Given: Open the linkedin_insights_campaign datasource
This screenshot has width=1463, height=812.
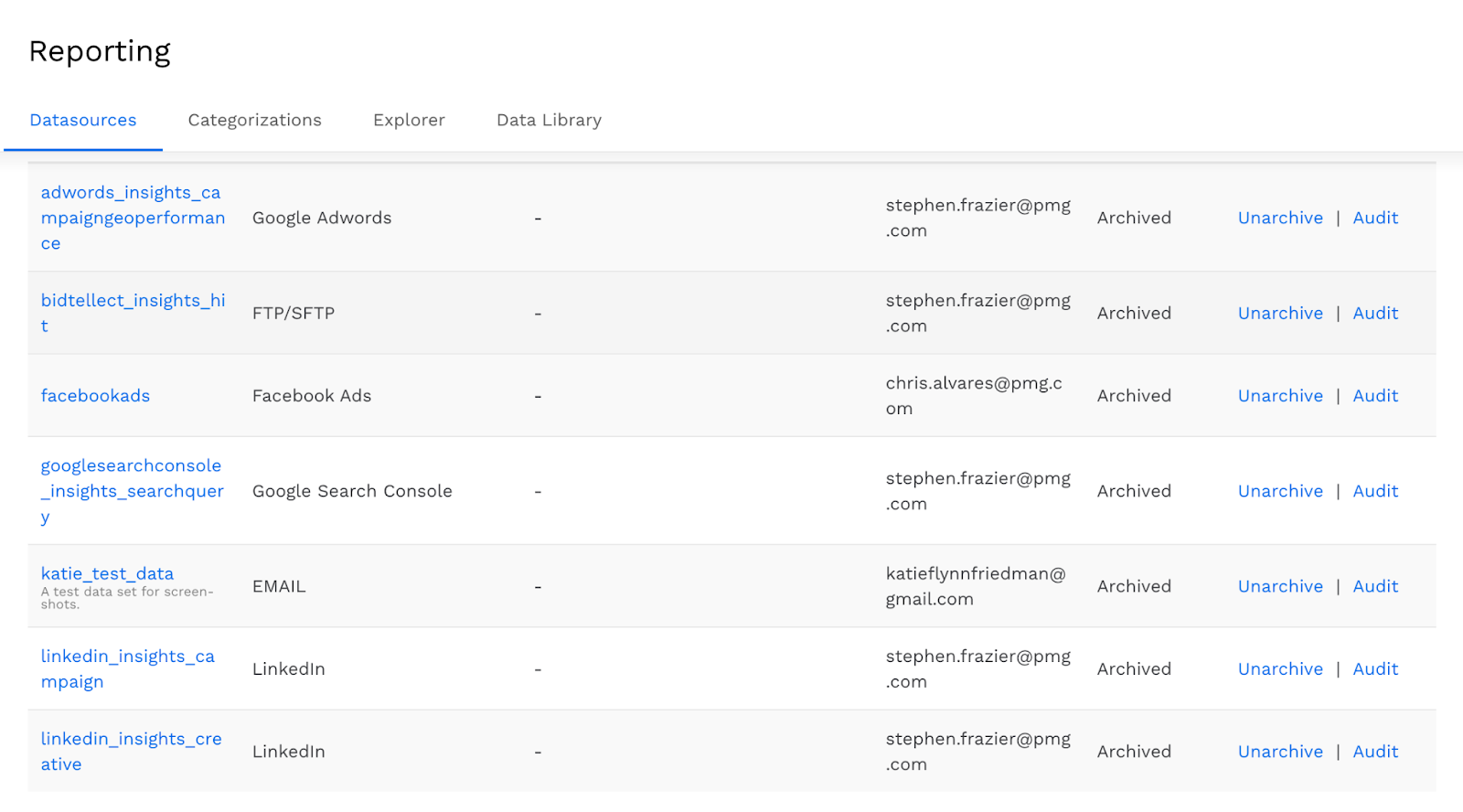Looking at the screenshot, I should (127, 657).
